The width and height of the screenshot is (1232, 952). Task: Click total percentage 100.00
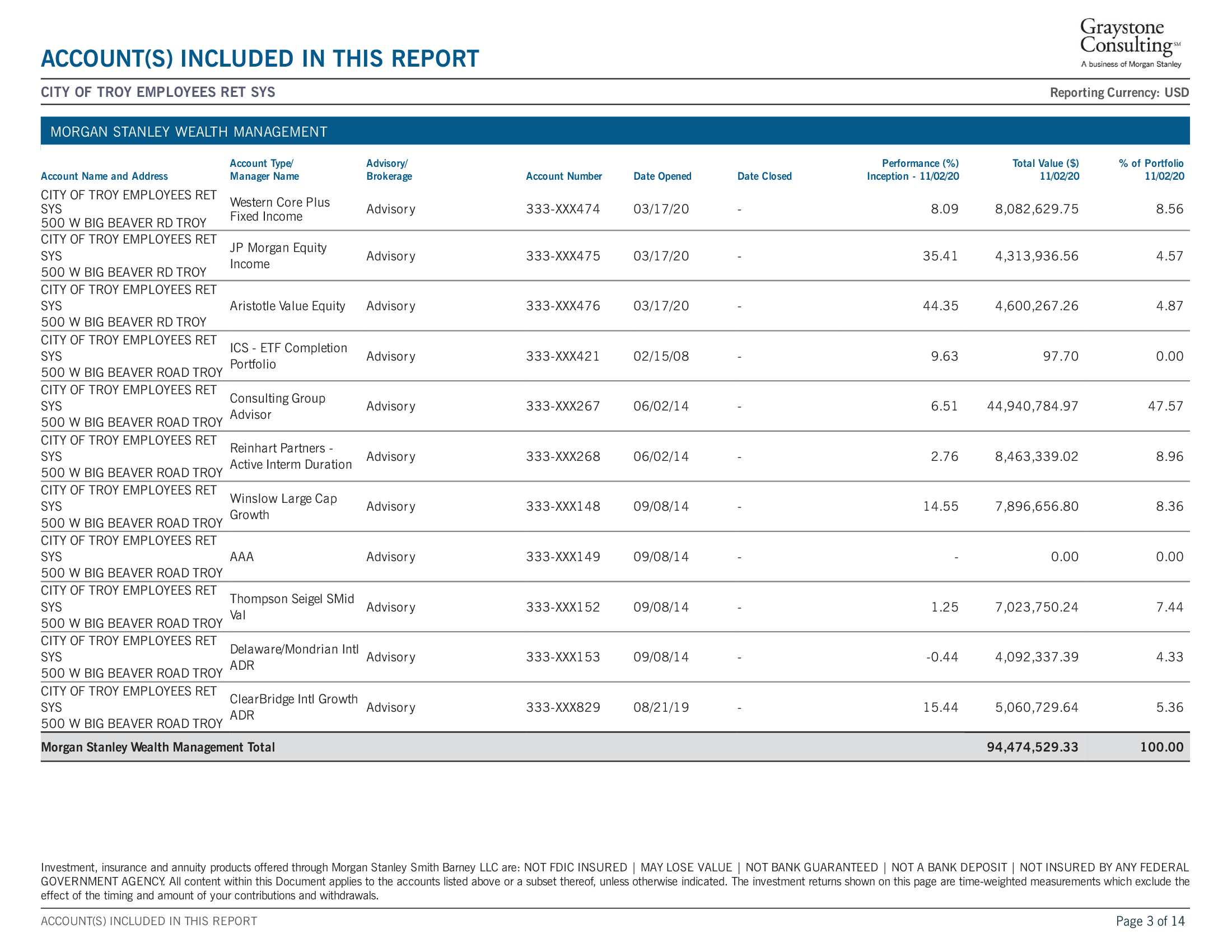(x=1161, y=747)
